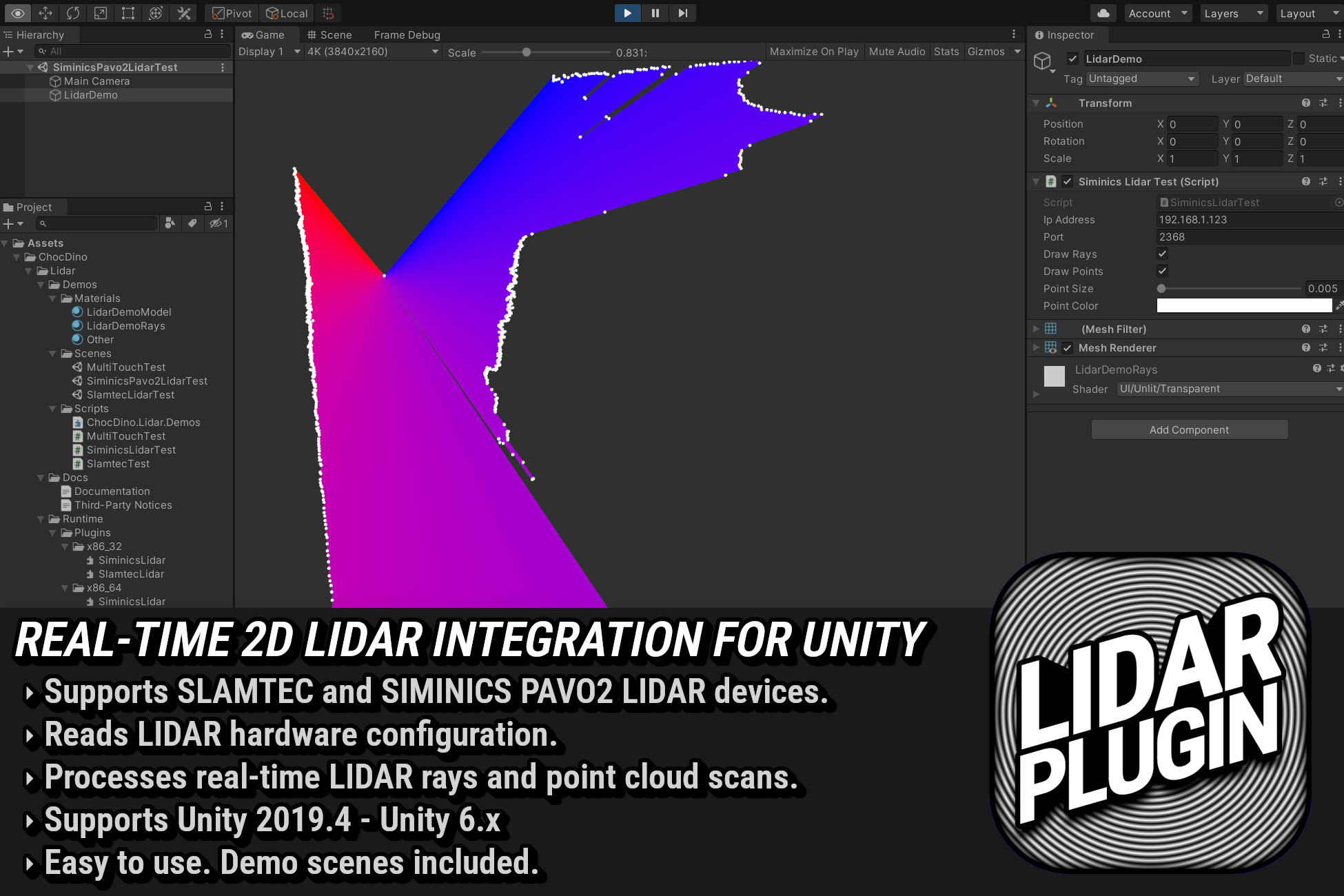Collapse the Transform component

coord(1036,103)
